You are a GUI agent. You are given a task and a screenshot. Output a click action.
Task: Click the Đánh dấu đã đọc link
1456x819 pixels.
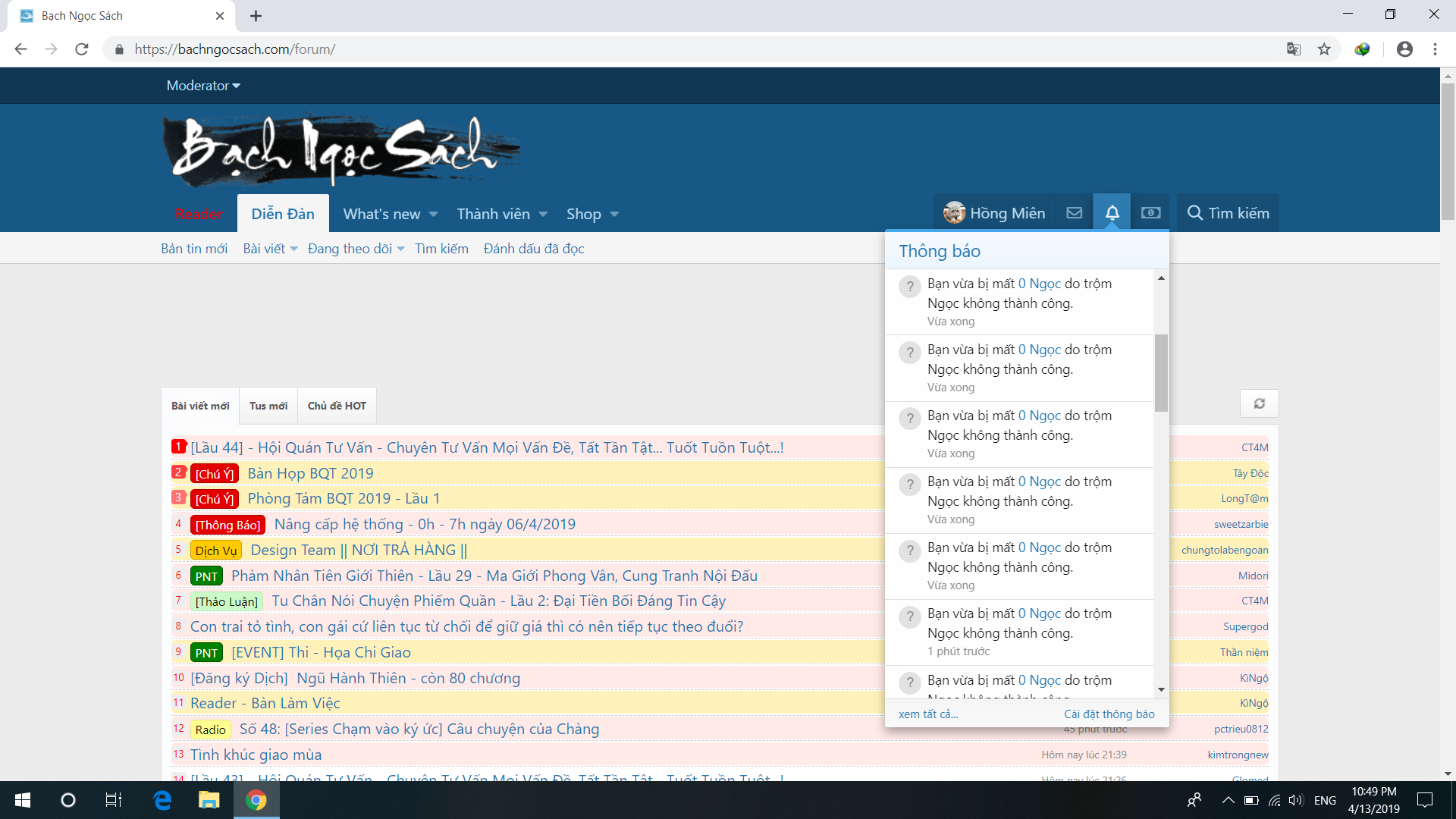(x=534, y=249)
